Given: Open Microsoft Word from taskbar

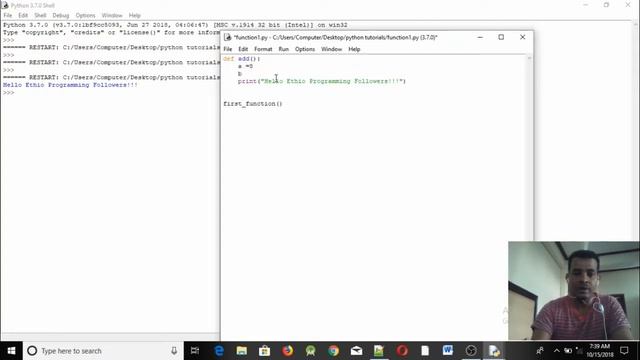Looking at the screenshot, I should click(448, 351).
